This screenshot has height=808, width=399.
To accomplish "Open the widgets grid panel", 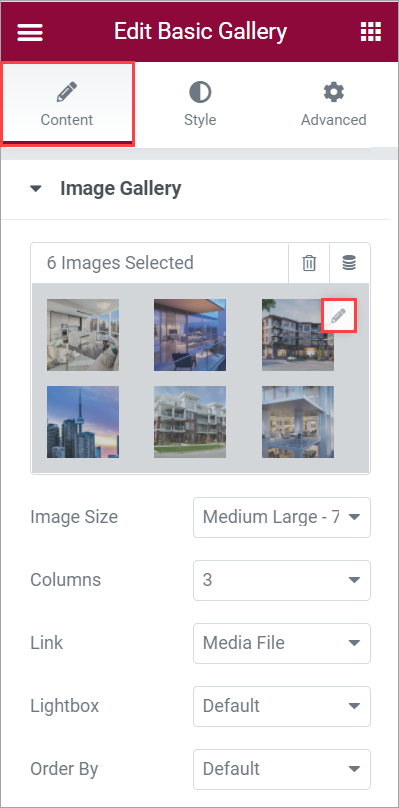I will 371,31.
